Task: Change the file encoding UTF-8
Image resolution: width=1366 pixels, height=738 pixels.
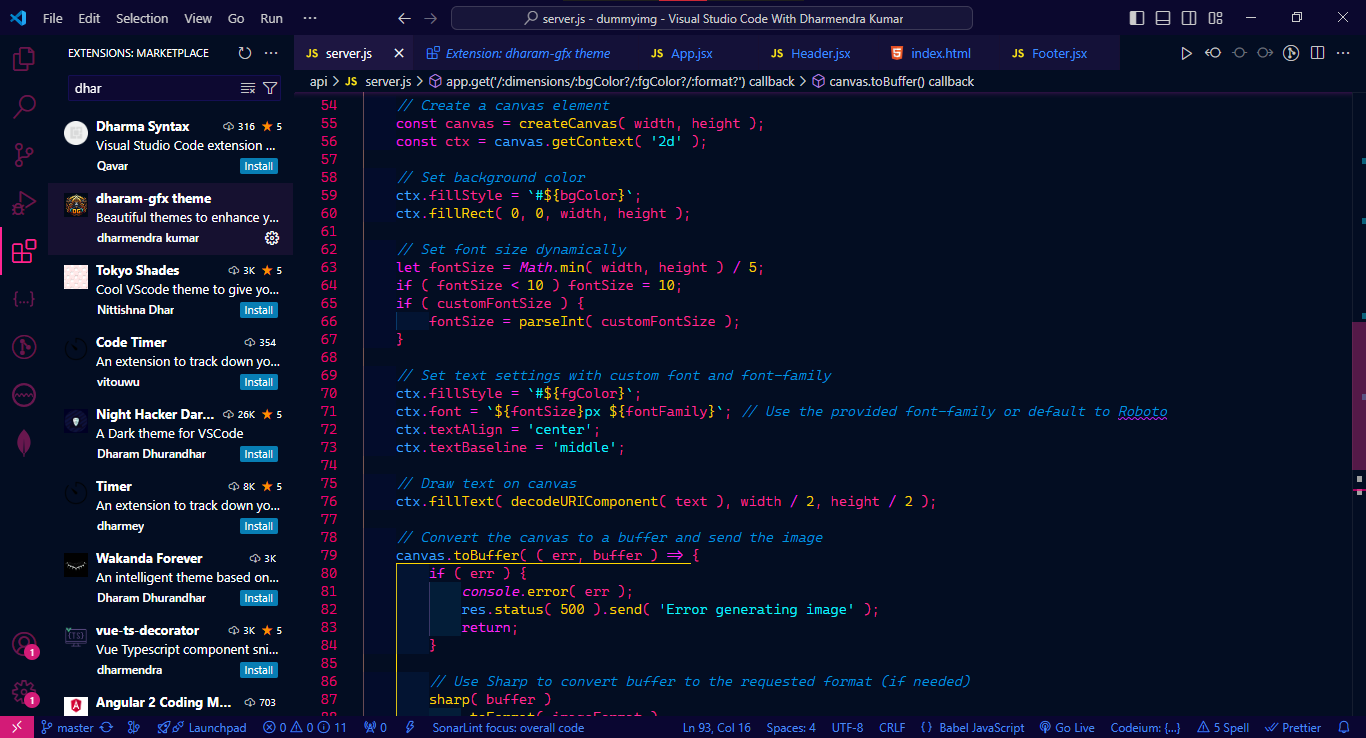Action: click(848, 728)
